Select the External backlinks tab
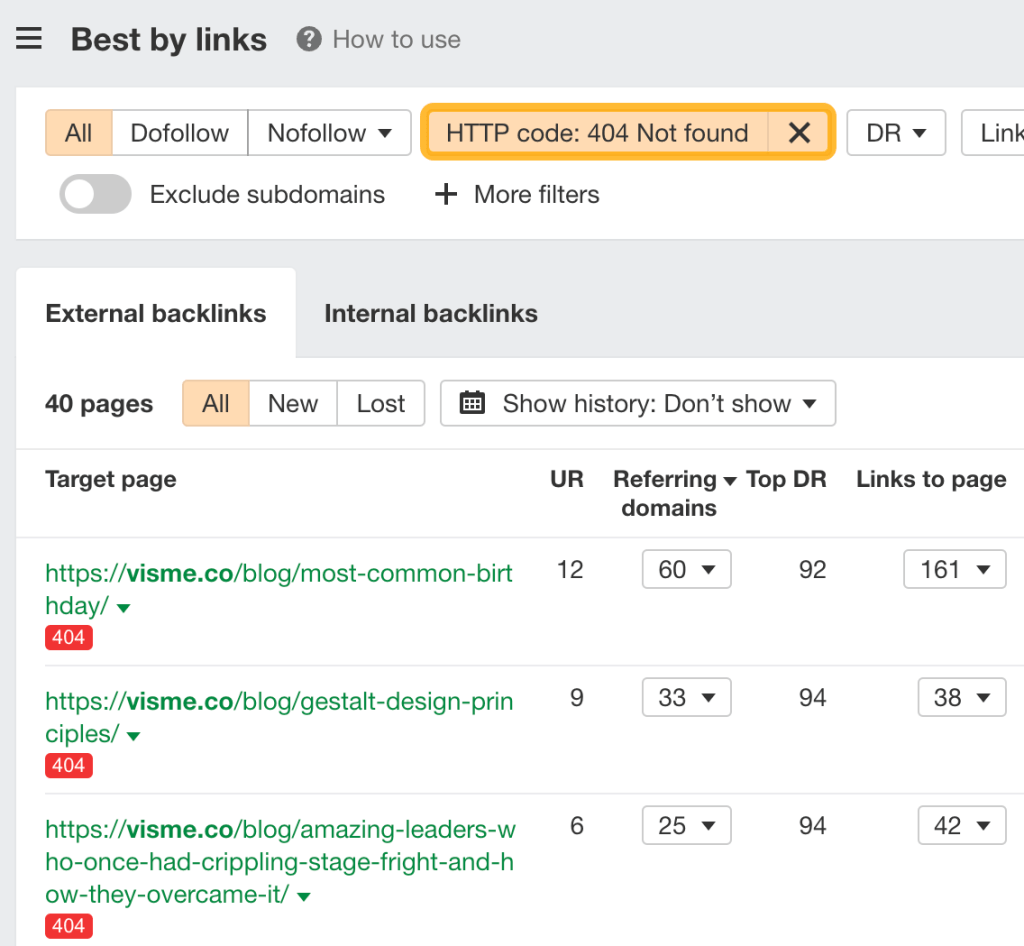Image resolution: width=1024 pixels, height=946 pixels. coord(155,313)
